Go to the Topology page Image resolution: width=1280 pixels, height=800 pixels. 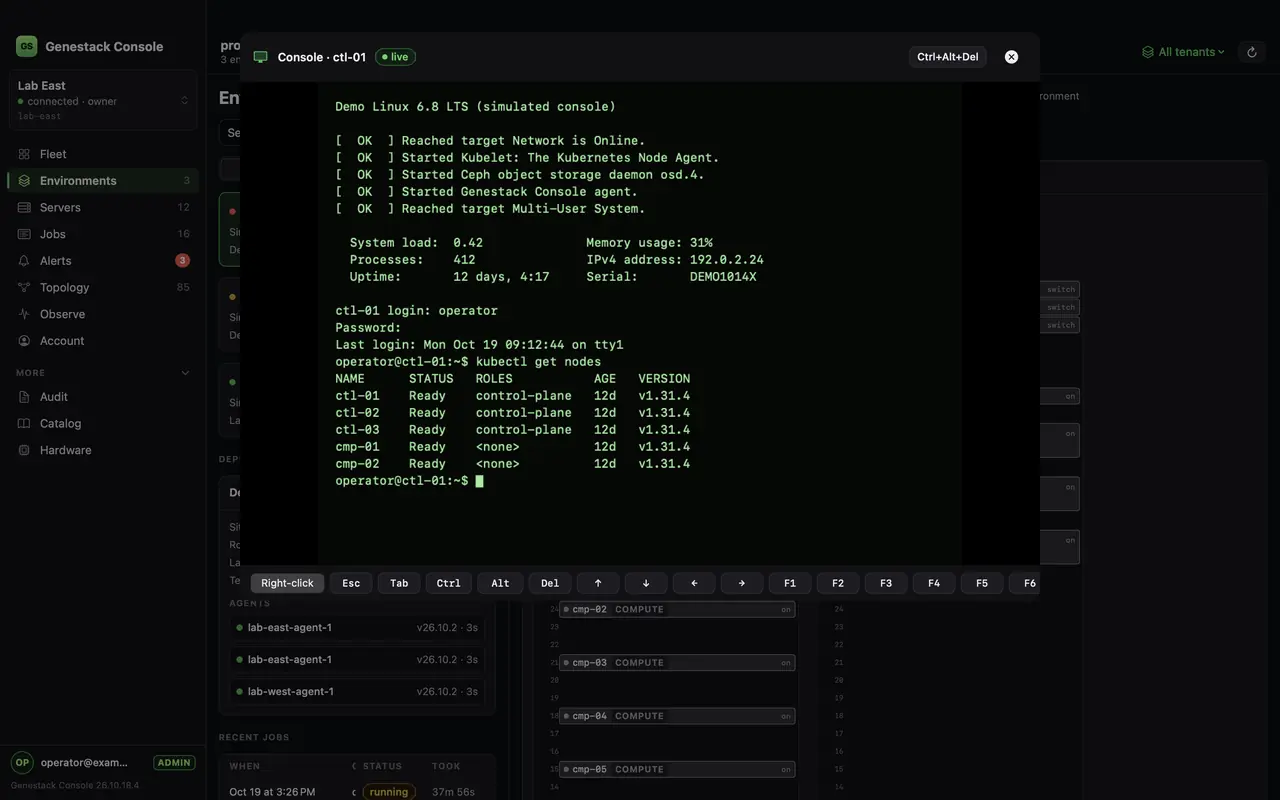click(103, 287)
